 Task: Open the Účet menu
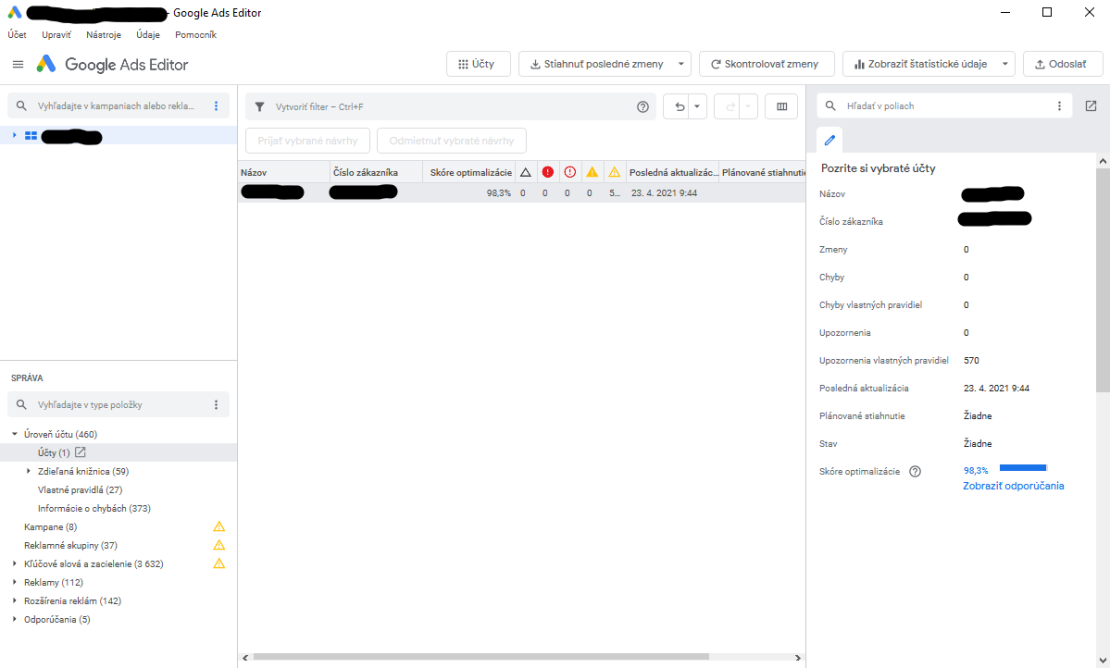[x=17, y=35]
